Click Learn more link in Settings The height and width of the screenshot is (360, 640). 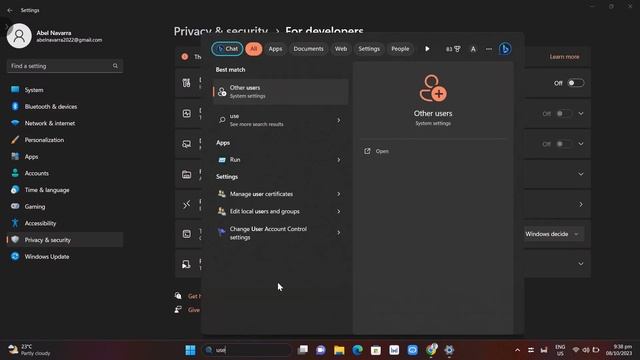[564, 57]
